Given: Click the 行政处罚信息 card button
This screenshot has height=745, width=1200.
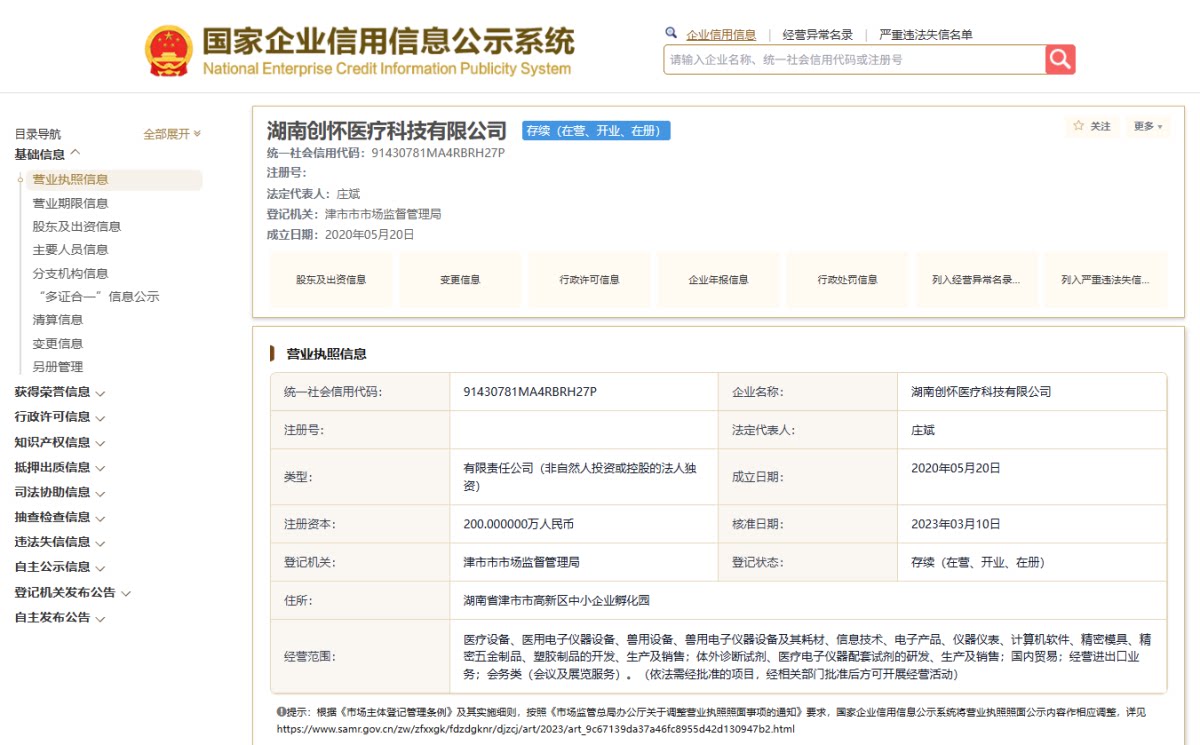Looking at the screenshot, I should coord(847,280).
